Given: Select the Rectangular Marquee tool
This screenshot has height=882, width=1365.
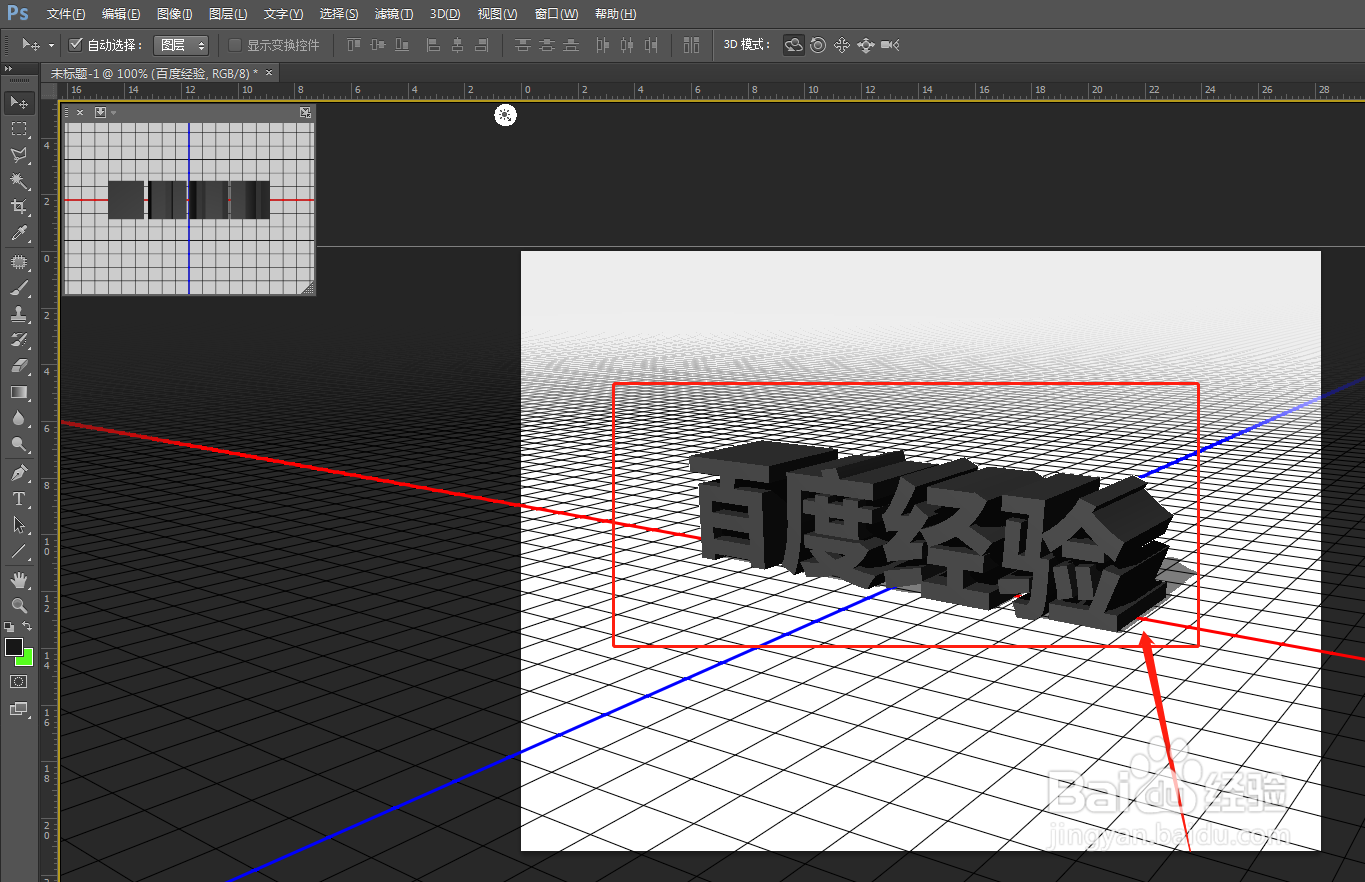Looking at the screenshot, I should [x=19, y=129].
